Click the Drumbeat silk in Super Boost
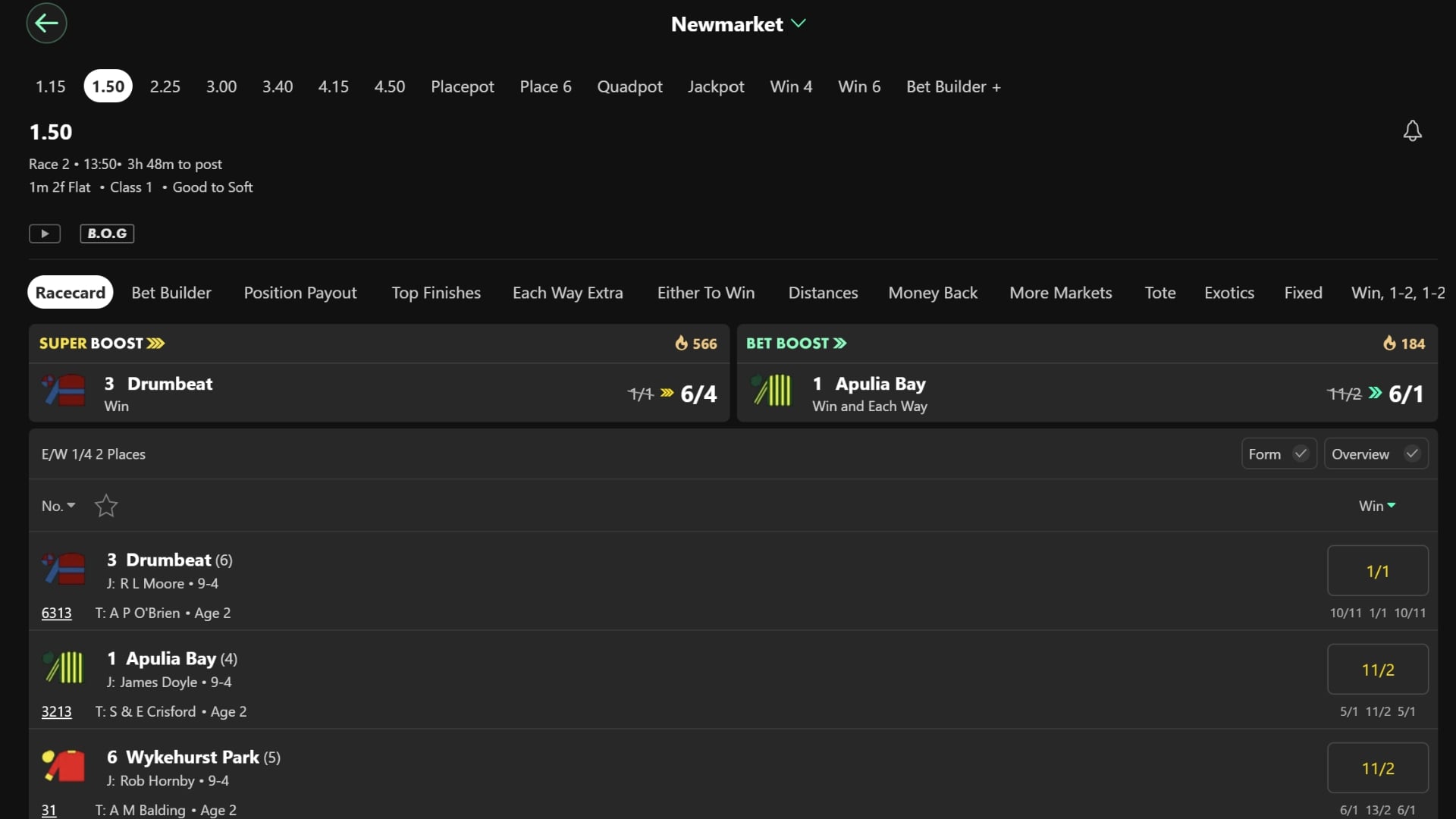 click(64, 391)
